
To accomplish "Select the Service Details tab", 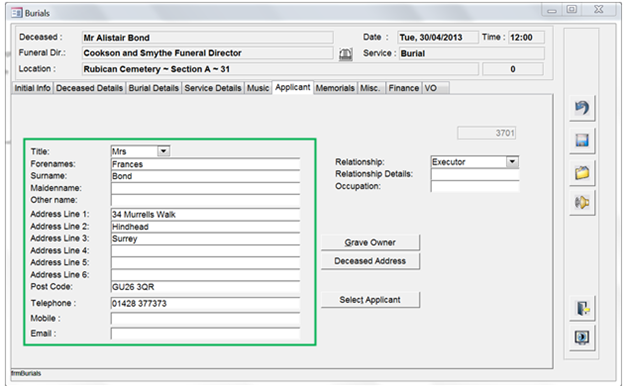I will 213,88.
